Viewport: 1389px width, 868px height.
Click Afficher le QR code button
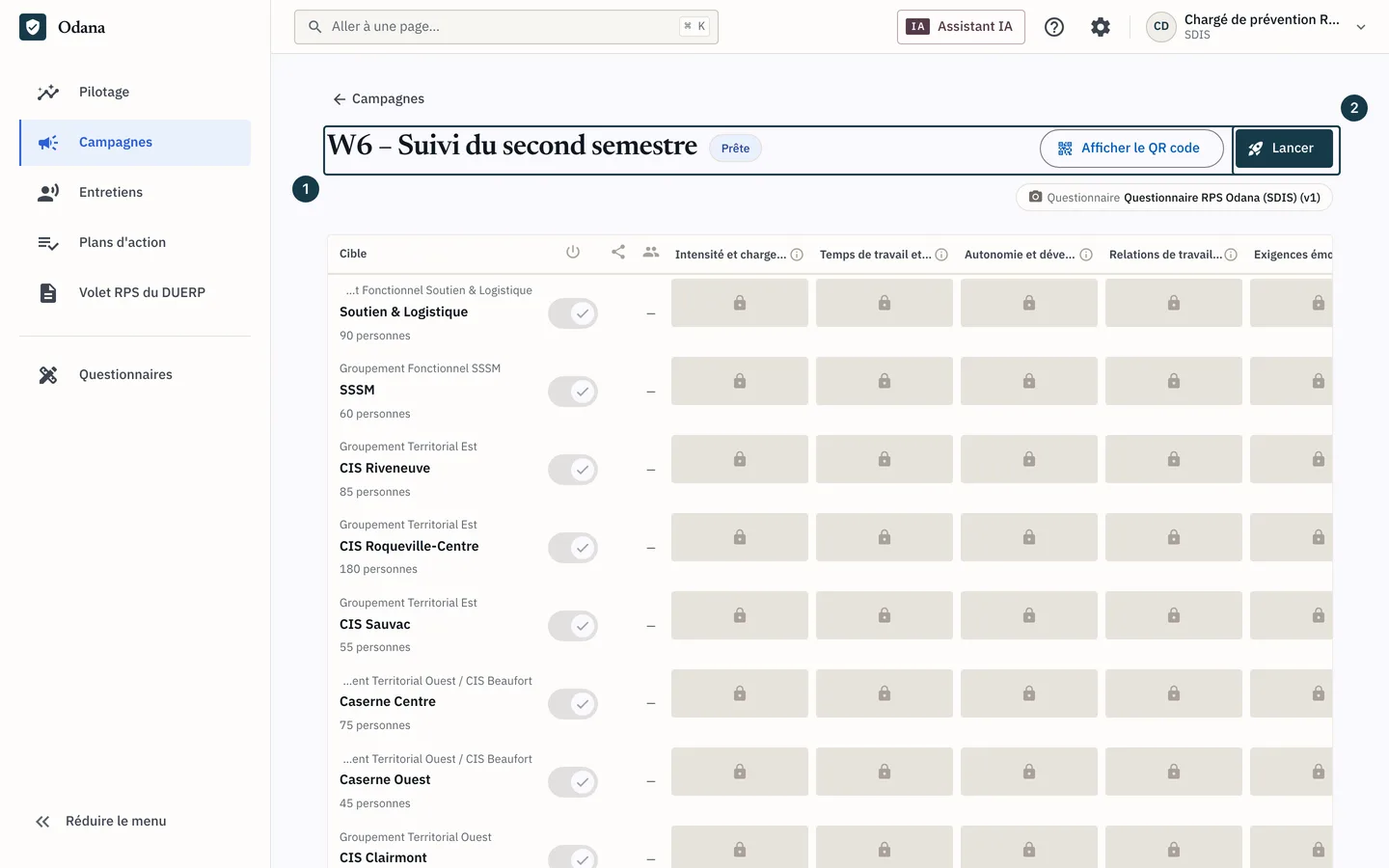(1131, 149)
